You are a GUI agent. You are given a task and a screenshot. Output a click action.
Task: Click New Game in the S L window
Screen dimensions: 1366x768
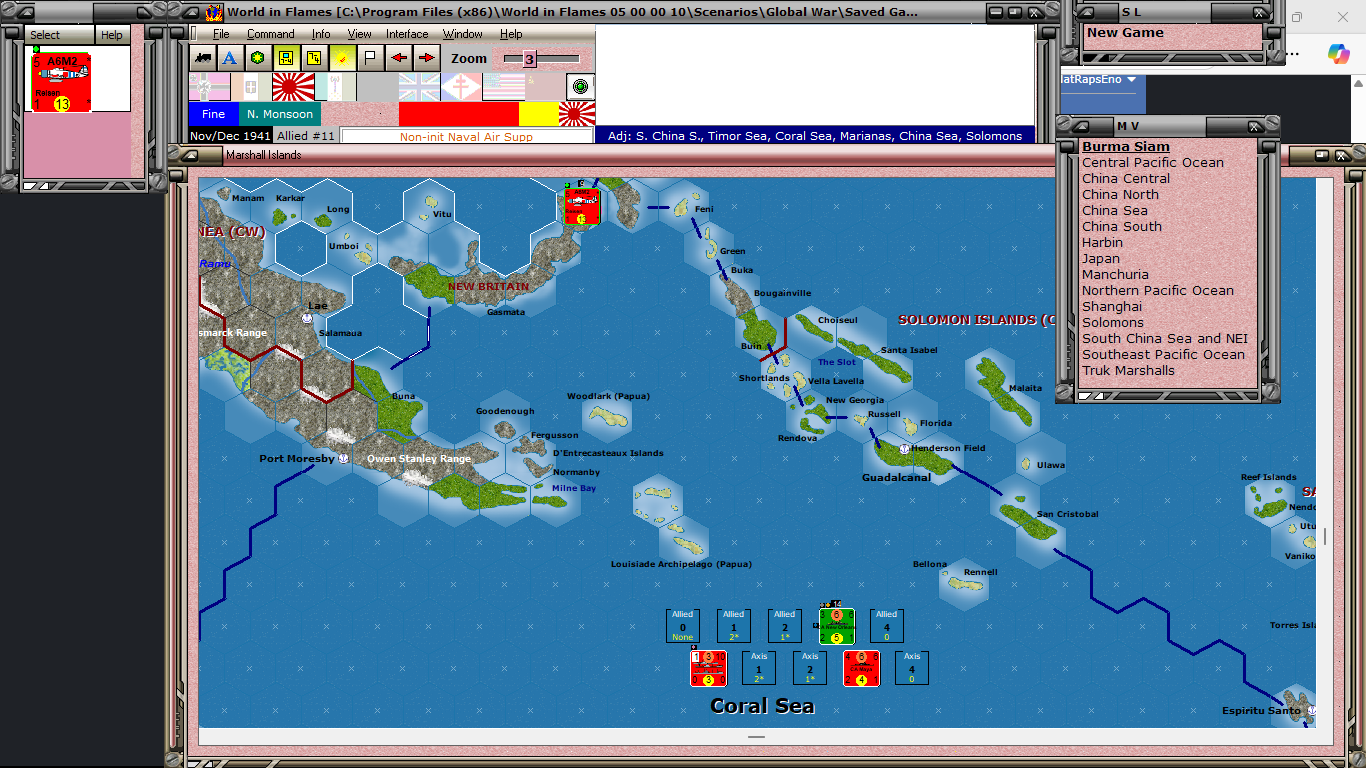(x=1125, y=33)
